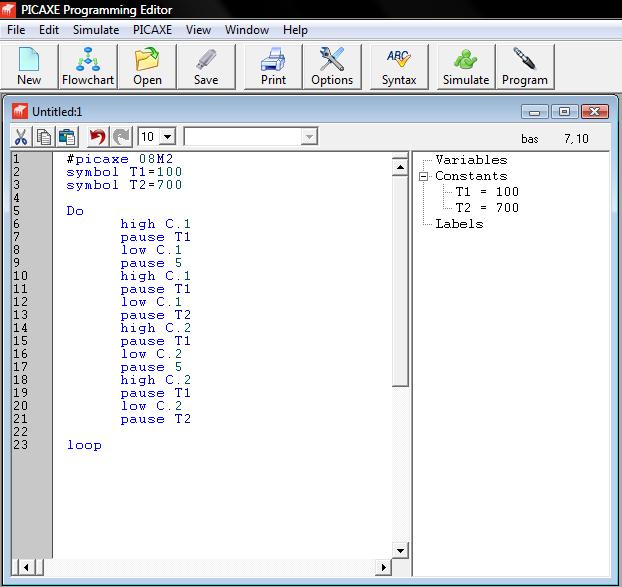Open the font size dropdown
This screenshot has width=622, height=587.
tap(166, 137)
